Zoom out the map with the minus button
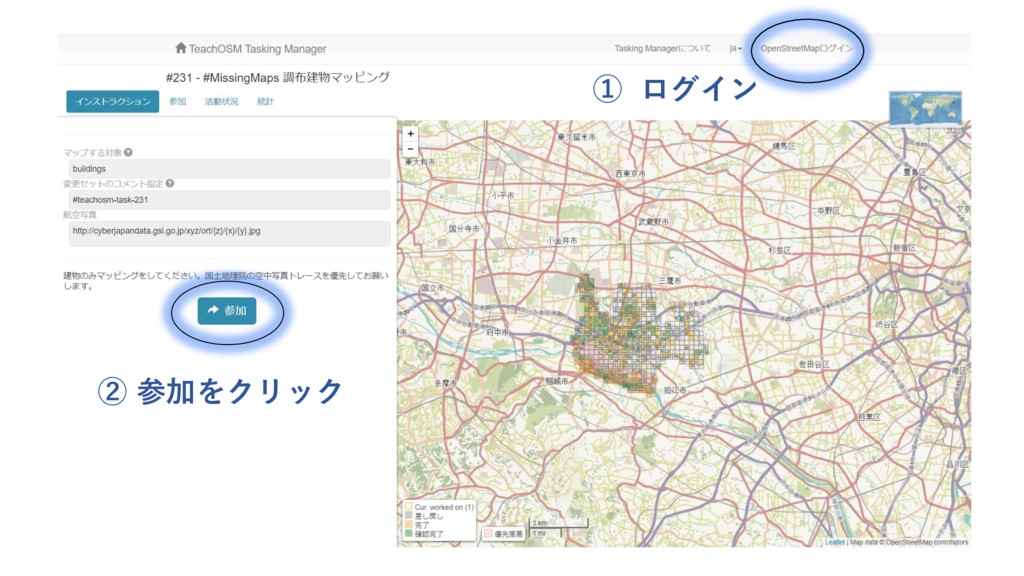The image size is (1024, 576). coord(410,149)
